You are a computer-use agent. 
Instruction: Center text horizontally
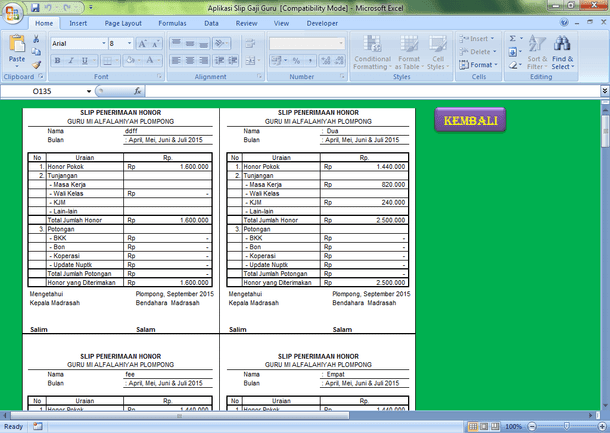(x=190, y=60)
